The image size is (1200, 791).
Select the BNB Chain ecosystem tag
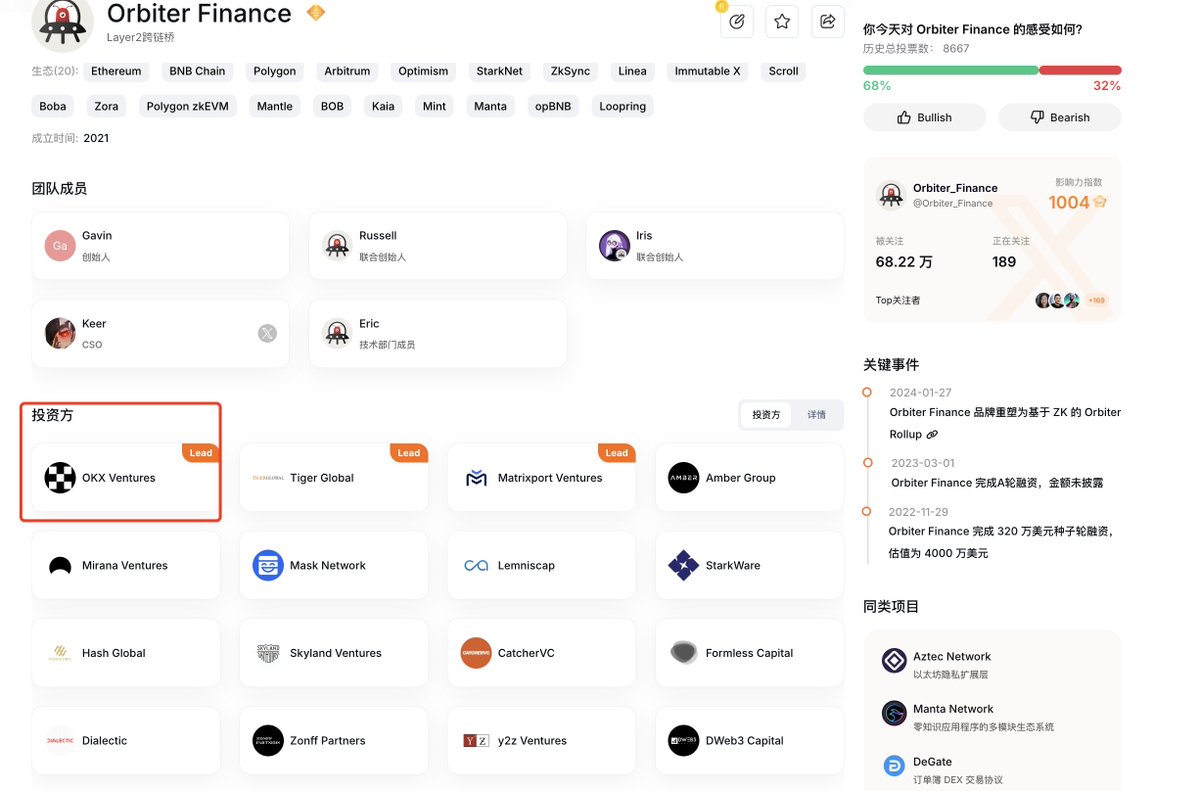pos(197,71)
